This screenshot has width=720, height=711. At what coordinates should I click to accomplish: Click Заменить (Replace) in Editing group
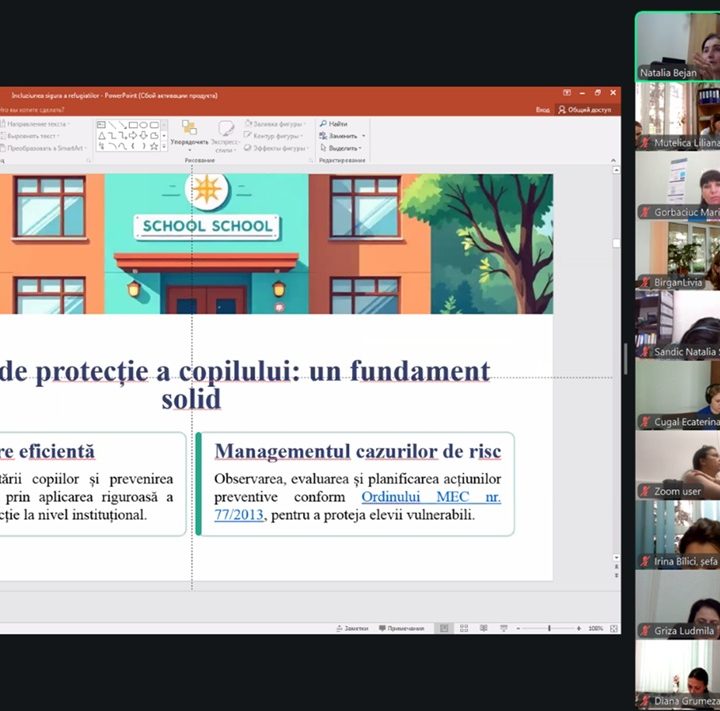tap(341, 135)
